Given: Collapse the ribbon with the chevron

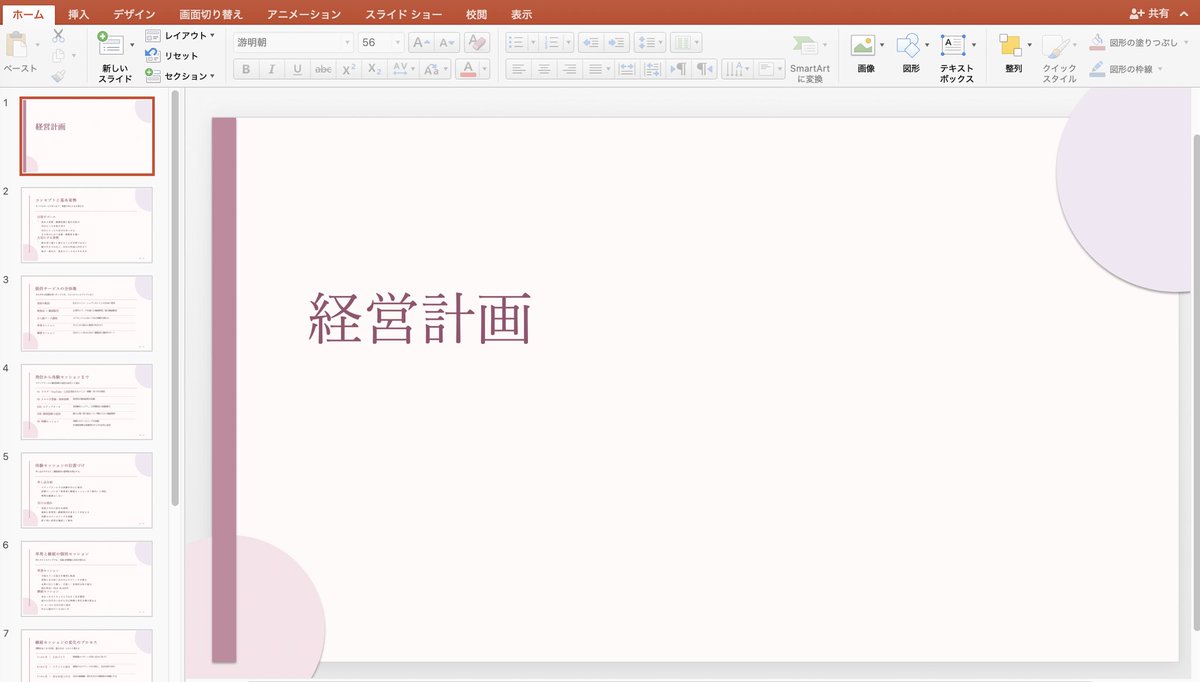Looking at the screenshot, I should (x=1184, y=14).
